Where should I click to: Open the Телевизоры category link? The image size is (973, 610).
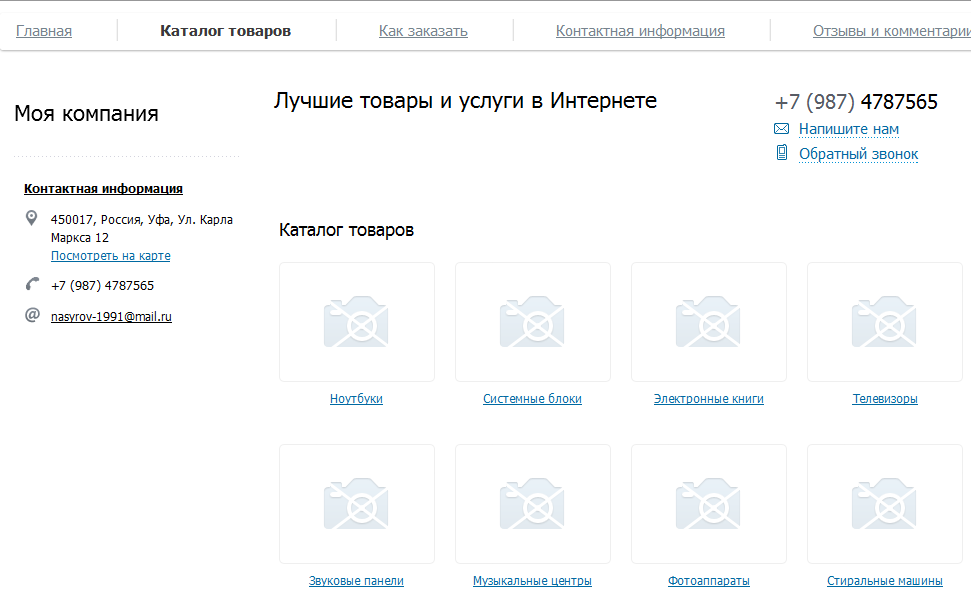[x=885, y=398]
